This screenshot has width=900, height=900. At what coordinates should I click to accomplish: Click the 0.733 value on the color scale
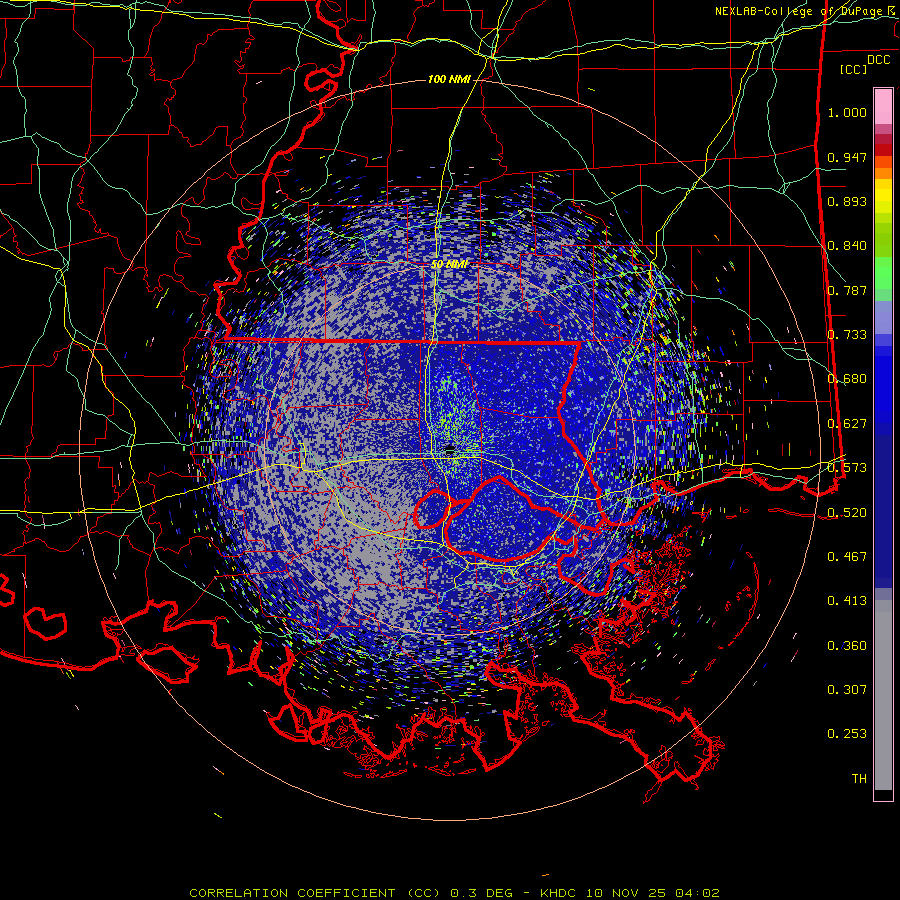point(847,335)
